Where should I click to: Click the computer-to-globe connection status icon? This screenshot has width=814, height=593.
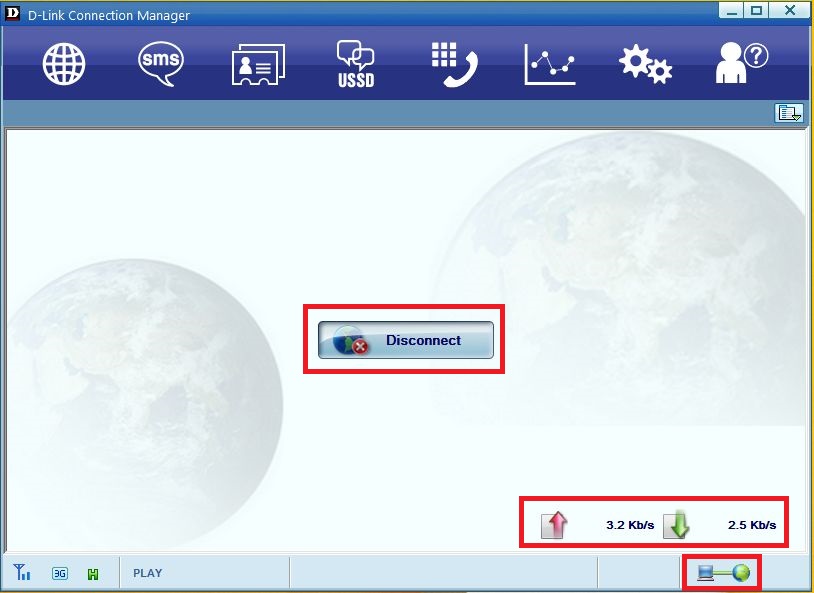pyautogui.click(x=723, y=573)
